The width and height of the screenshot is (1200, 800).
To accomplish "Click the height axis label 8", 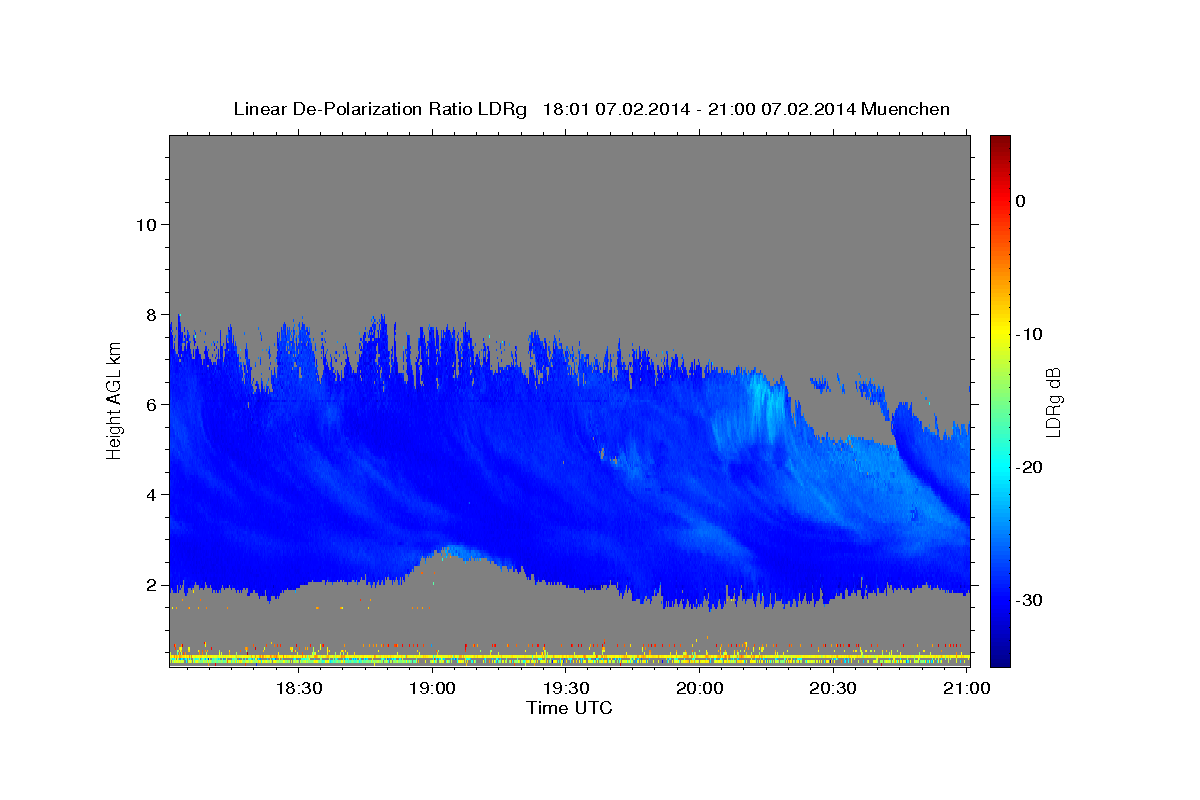I will (151, 314).
